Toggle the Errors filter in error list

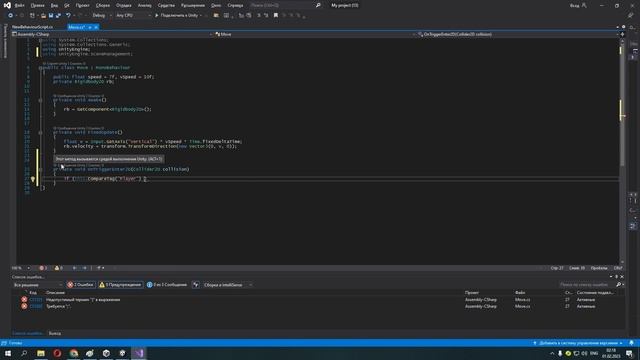tap(81, 285)
